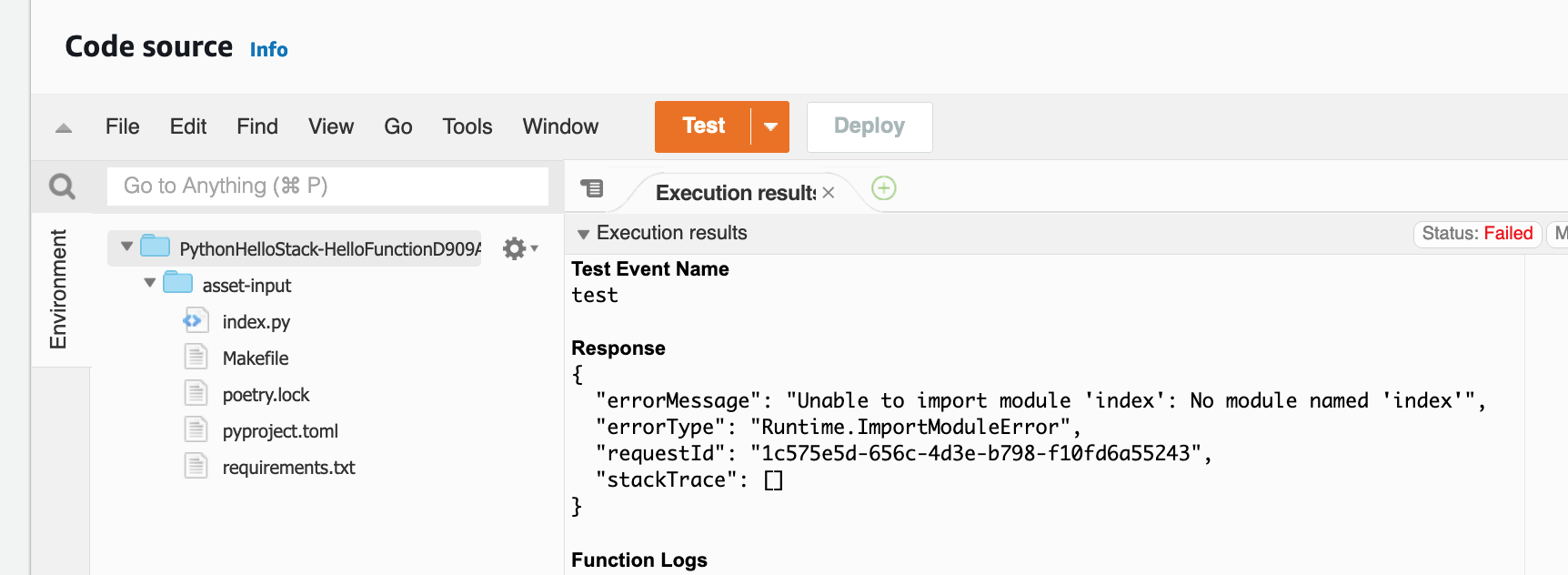The height and width of the screenshot is (575, 1568).
Task: Add a new tab with plus icon
Action: [x=884, y=188]
